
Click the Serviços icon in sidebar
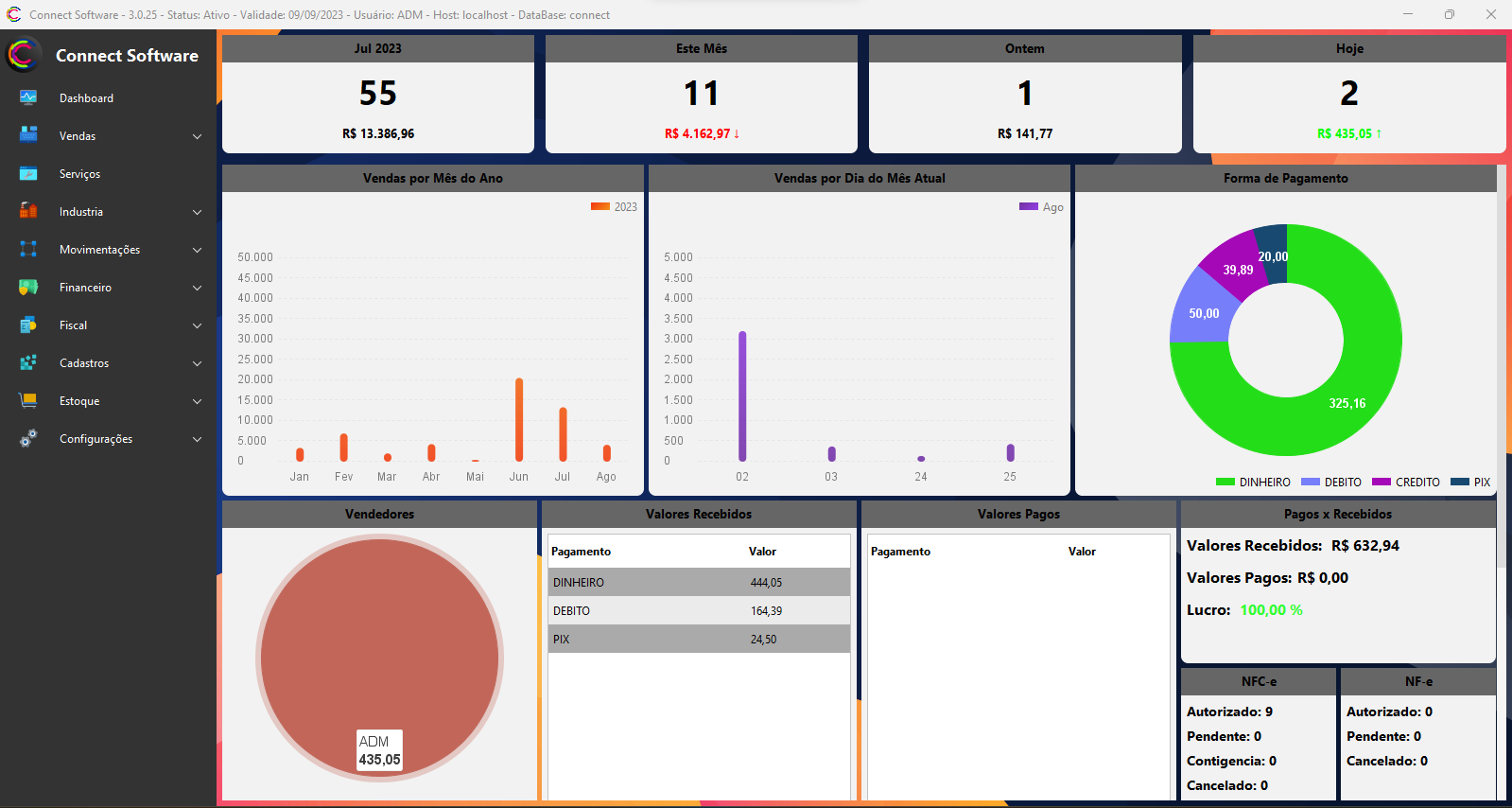click(28, 173)
